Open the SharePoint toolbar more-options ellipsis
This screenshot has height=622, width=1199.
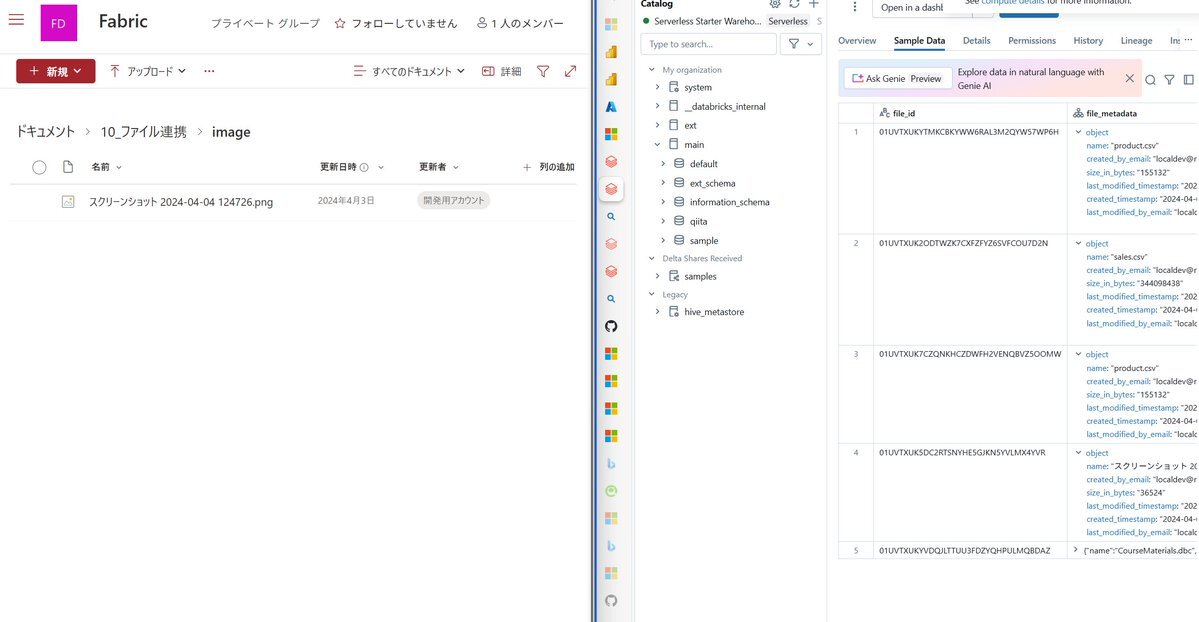coord(209,71)
